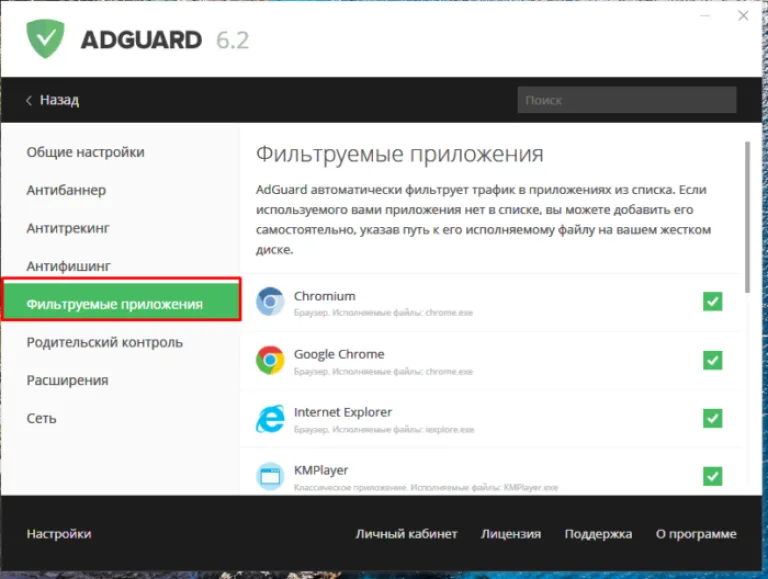768x579 pixels.
Task: Open Общие настройки section
Action: point(85,152)
